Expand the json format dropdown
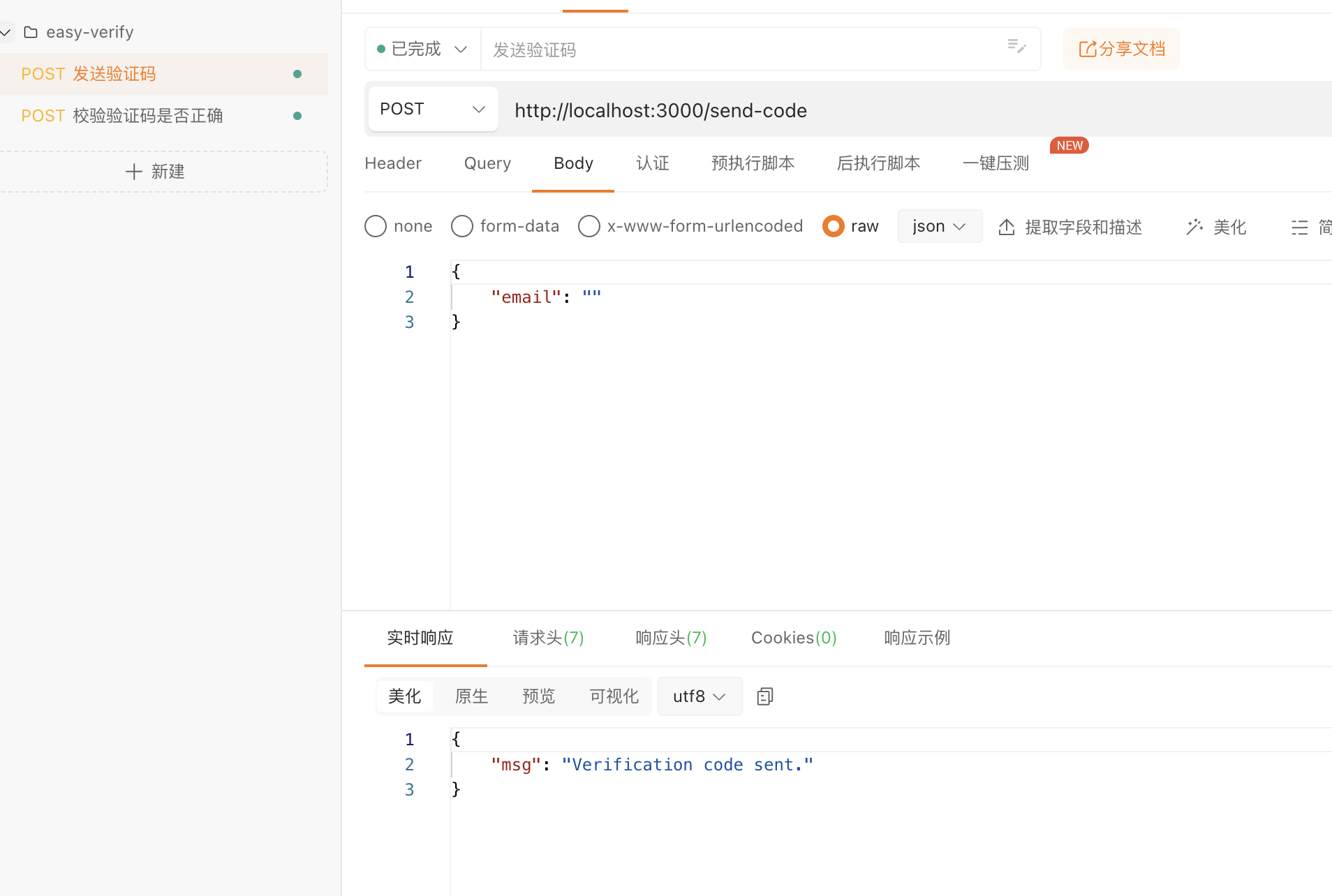The height and width of the screenshot is (896, 1332). 939,226
